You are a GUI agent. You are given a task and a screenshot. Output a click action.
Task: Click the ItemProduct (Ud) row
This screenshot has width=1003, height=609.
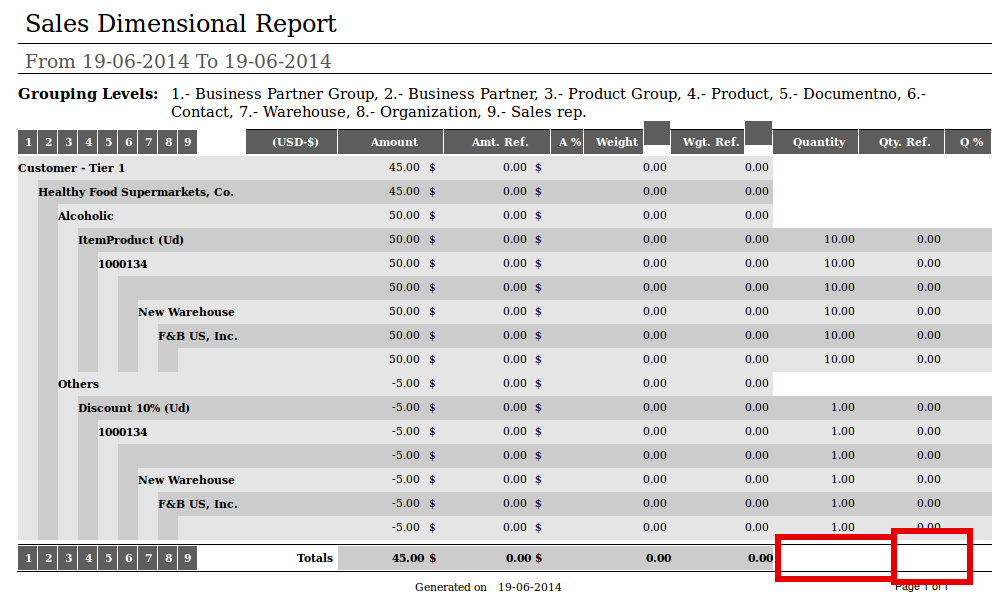[x=131, y=240]
